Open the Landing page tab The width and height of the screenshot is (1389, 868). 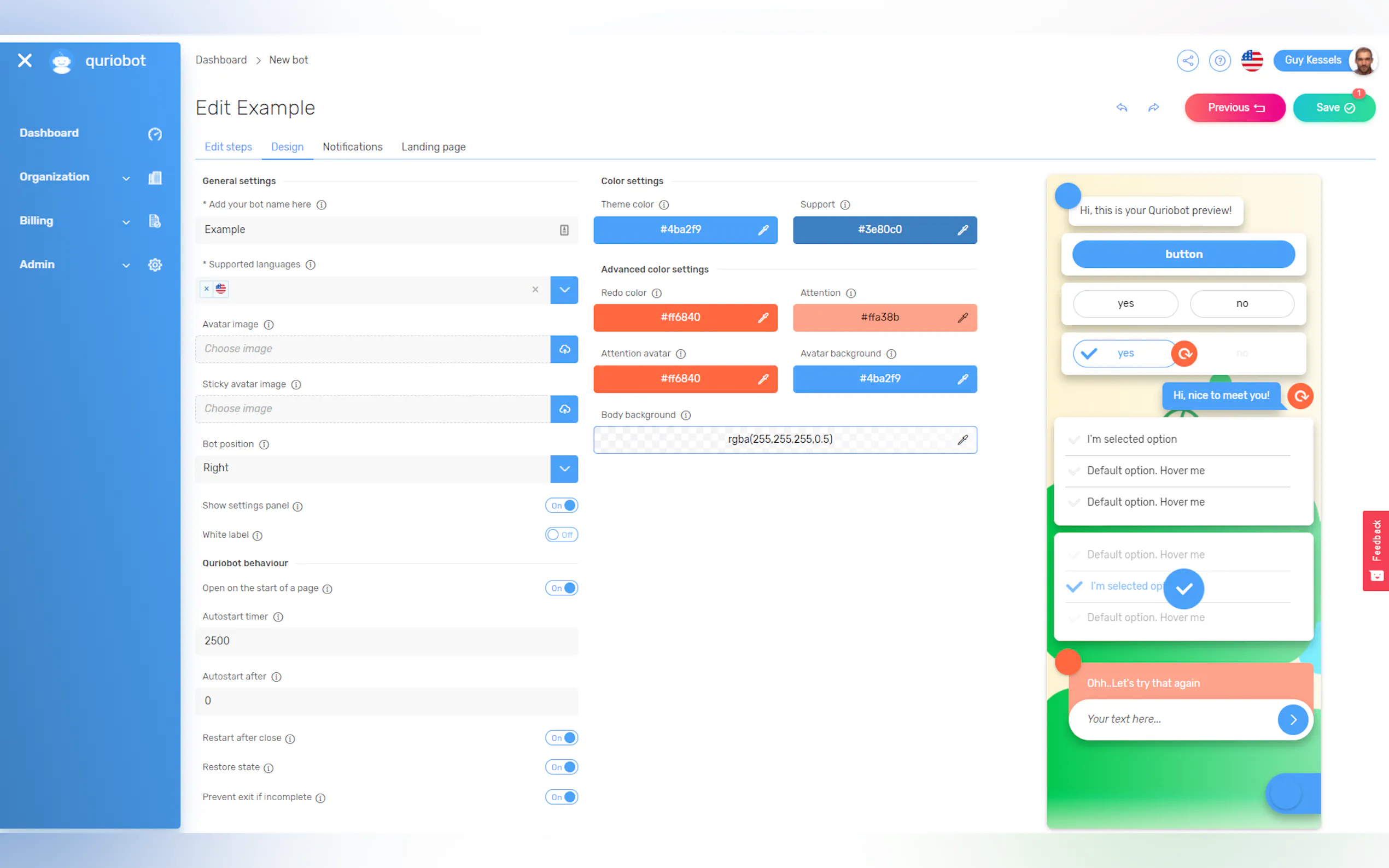[x=433, y=147]
